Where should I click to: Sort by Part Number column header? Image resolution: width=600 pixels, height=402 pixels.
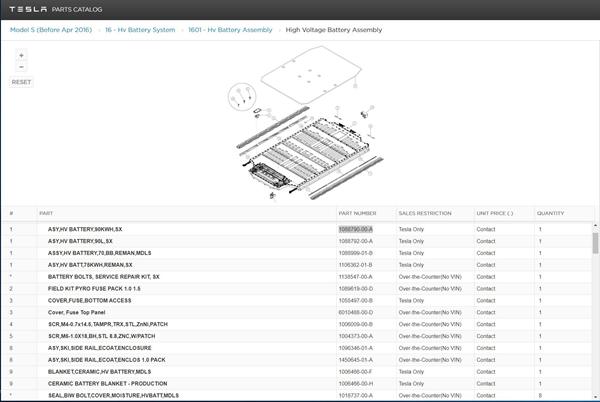pos(357,213)
